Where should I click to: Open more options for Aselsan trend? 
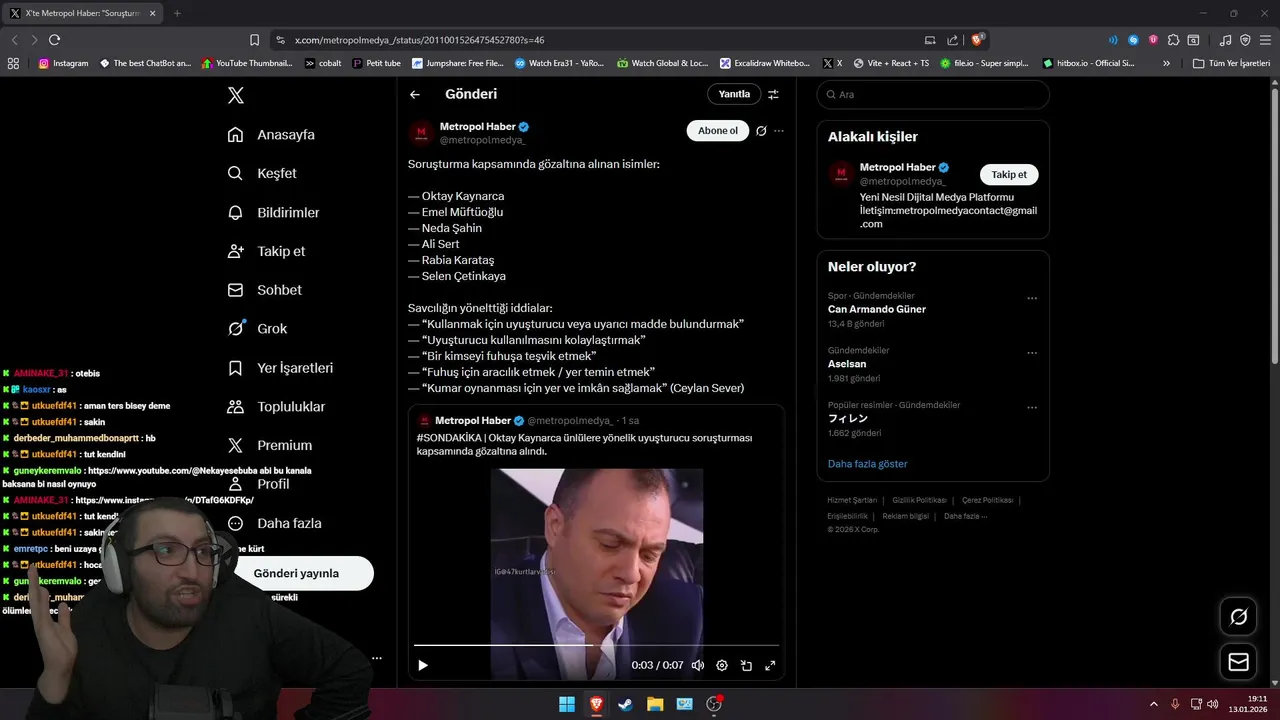pyautogui.click(x=1032, y=353)
